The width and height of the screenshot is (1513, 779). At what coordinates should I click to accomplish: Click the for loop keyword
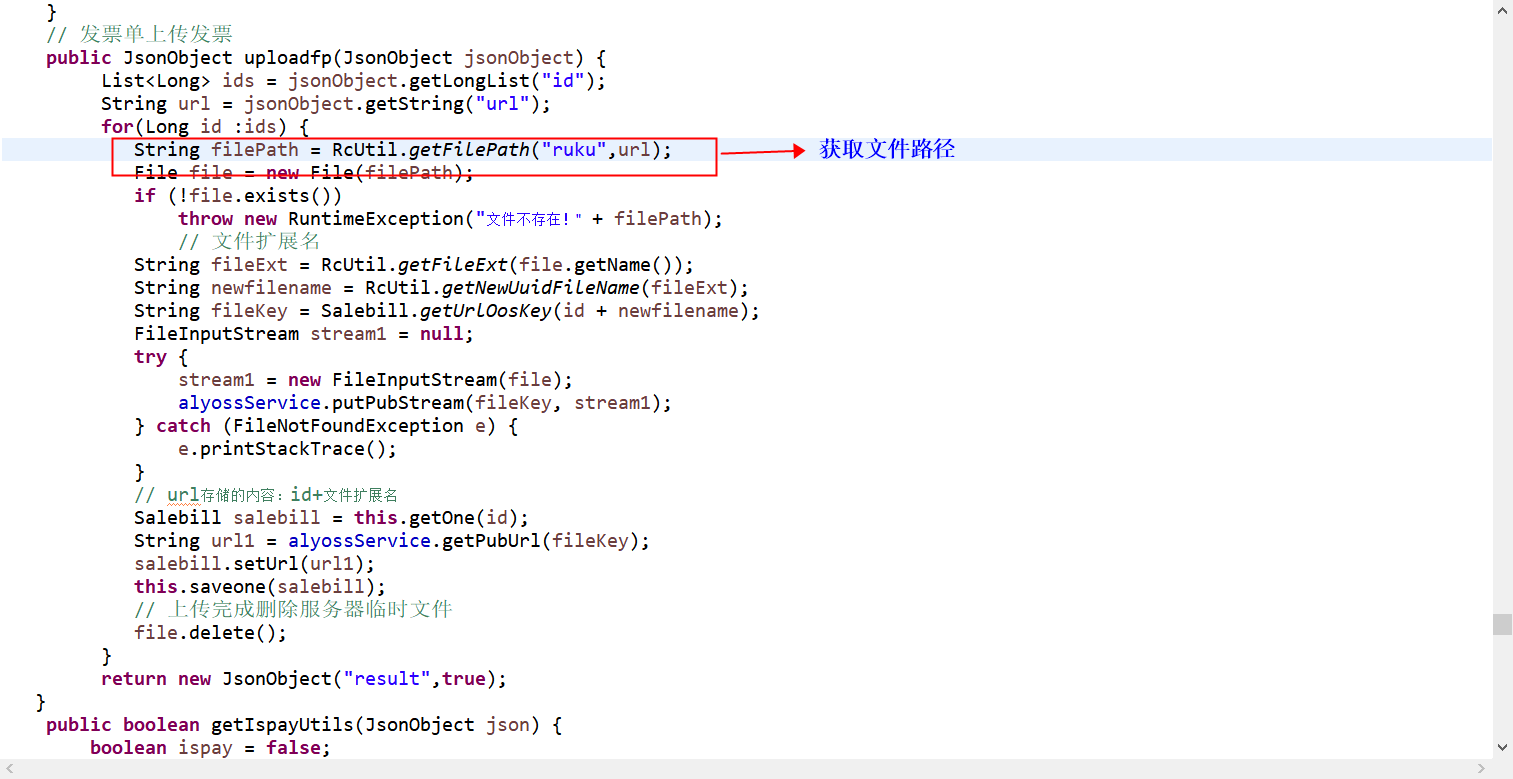pyautogui.click(x=117, y=127)
